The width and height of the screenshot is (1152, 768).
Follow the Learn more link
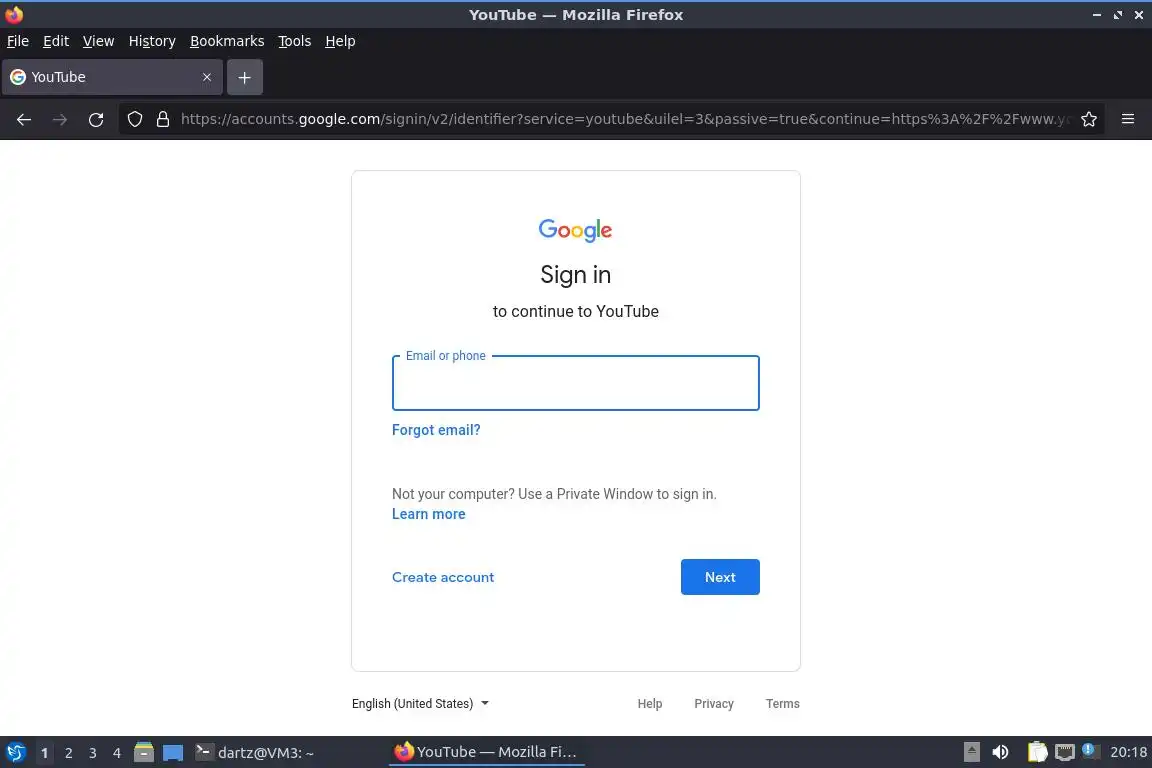[x=428, y=514]
